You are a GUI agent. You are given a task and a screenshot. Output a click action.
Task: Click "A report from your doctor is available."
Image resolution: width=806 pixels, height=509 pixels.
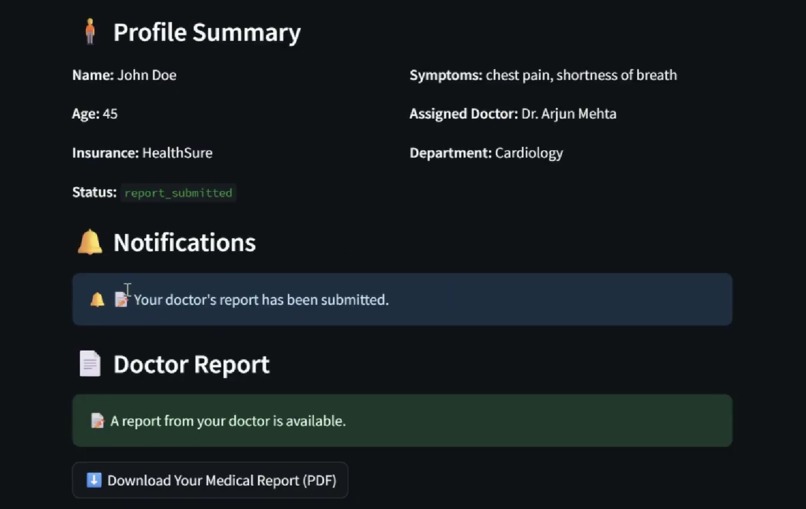click(228, 421)
